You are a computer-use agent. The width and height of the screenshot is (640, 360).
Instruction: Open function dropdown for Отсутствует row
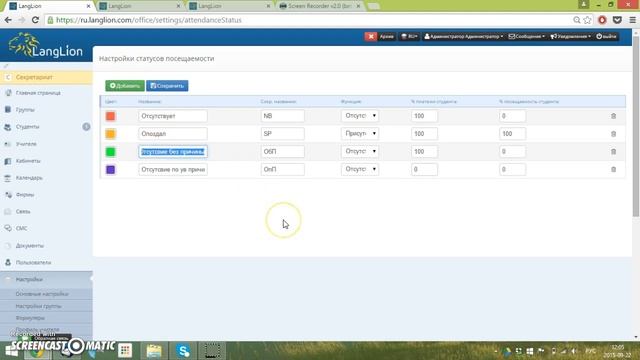click(360, 116)
